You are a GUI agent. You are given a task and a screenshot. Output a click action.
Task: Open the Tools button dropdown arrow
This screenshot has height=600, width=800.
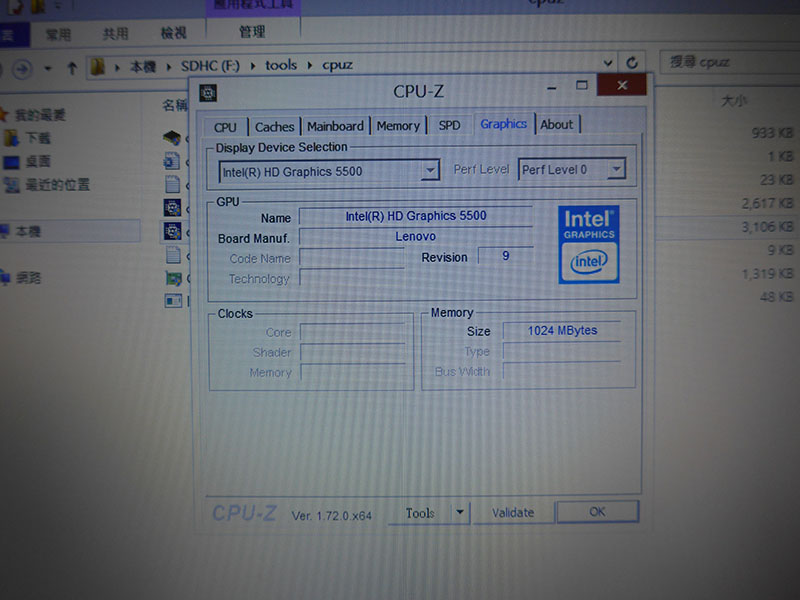pyautogui.click(x=459, y=513)
